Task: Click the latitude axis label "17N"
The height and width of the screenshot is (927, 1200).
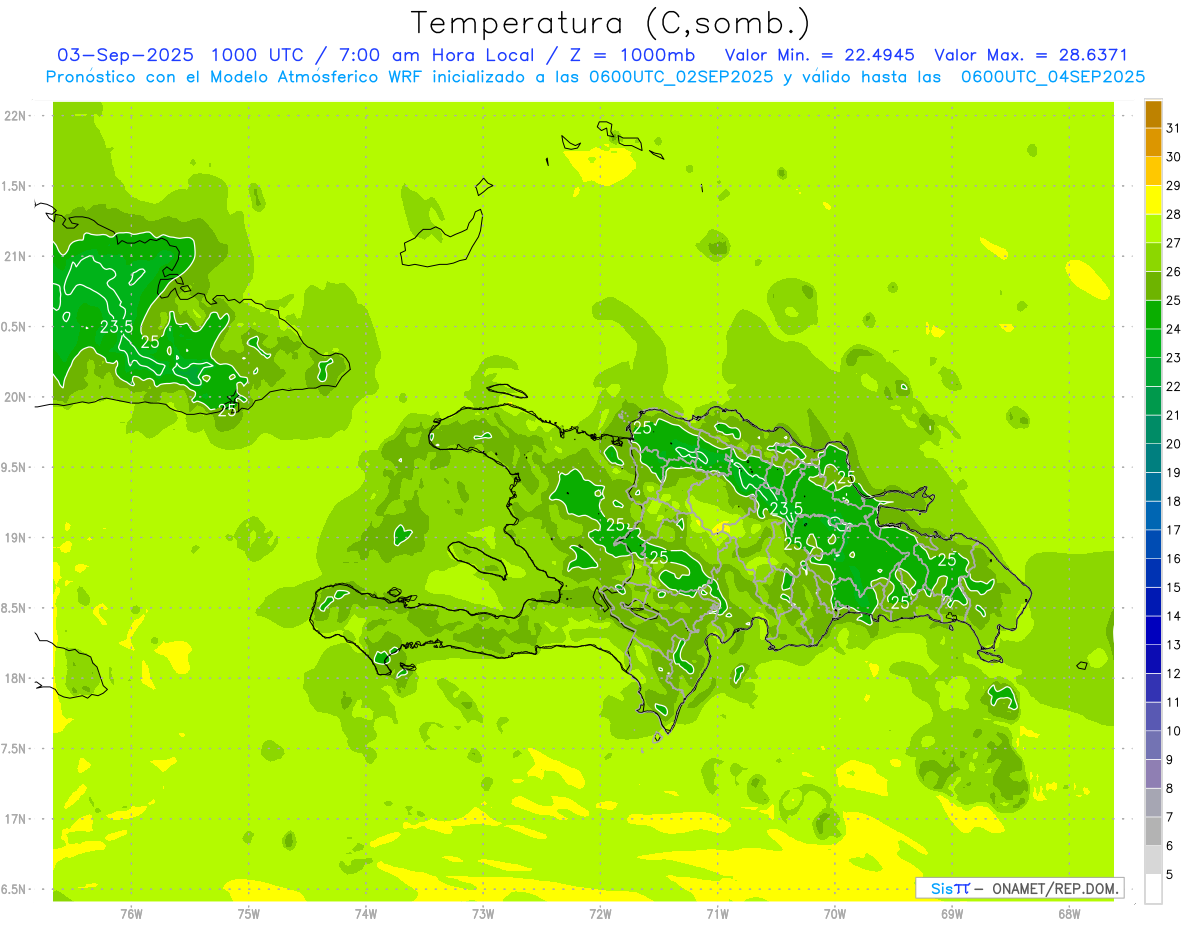Action: (x=15, y=819)
